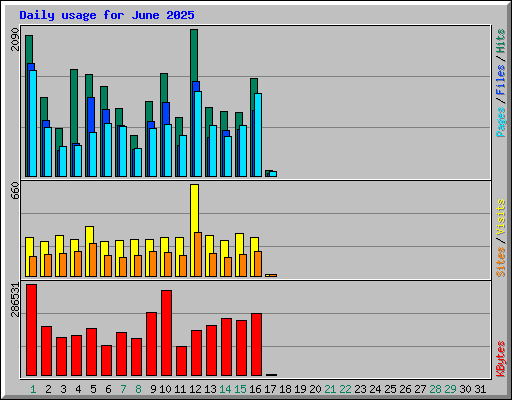The image size is (512, 400).
Task: Click the red KBytes bar for day 1
Action: [31, 330]
